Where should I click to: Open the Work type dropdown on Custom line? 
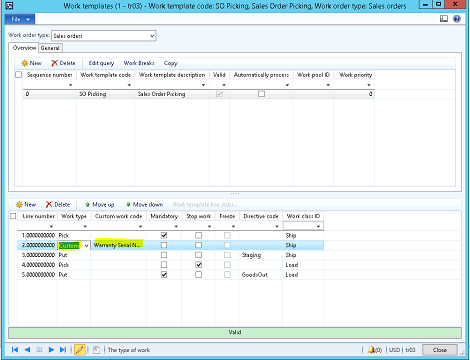tap(86, 245)
